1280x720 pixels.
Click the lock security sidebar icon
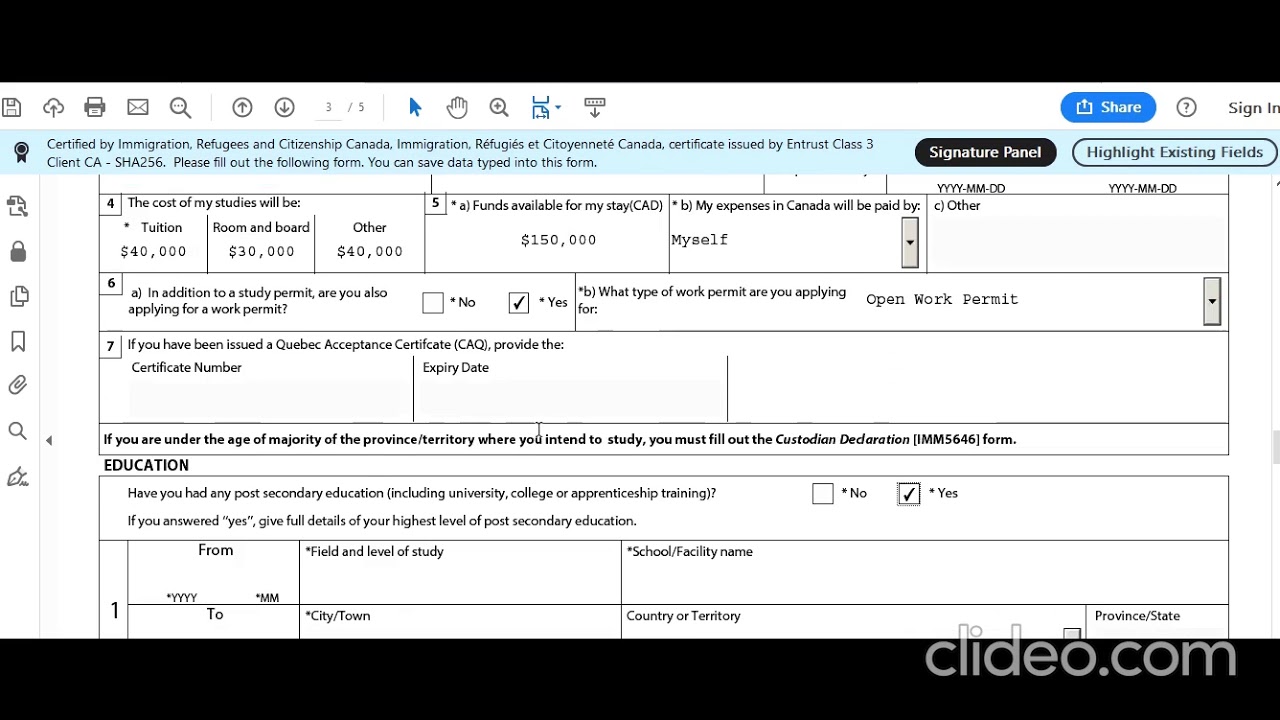pos(18,251)
